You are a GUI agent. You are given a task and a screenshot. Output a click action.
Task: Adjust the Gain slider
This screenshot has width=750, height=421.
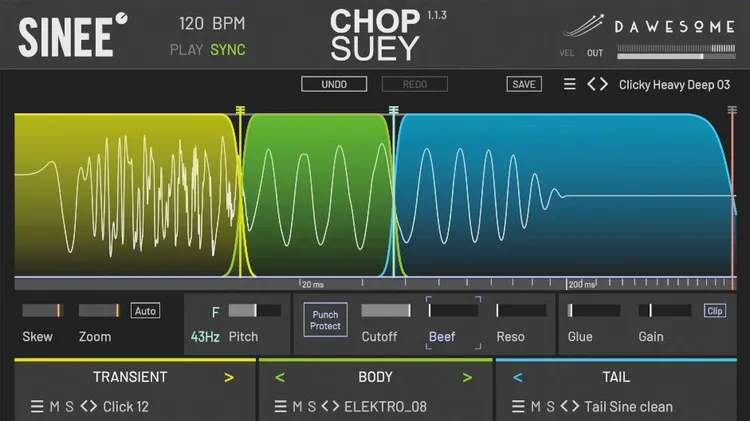[x=665, y=310]
